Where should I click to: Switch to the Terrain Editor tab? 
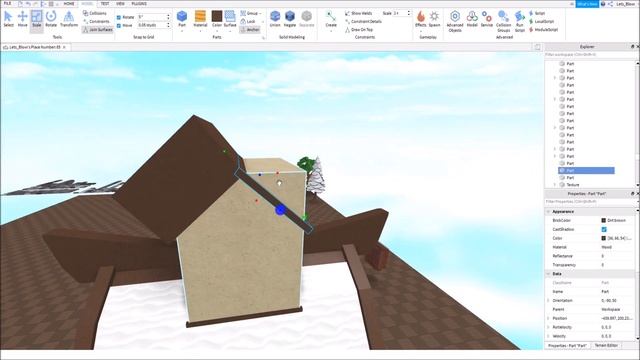pyautogui.click(x=606, y=345)
